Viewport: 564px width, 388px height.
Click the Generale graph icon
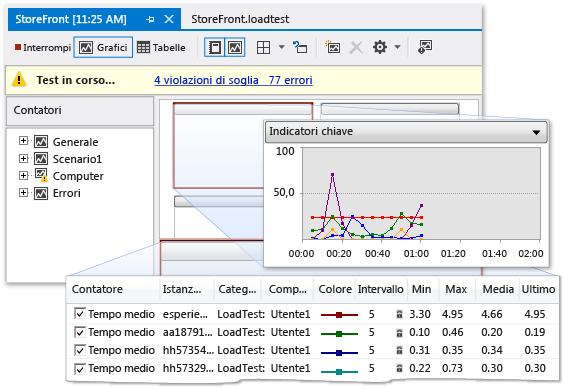point(41,142)
